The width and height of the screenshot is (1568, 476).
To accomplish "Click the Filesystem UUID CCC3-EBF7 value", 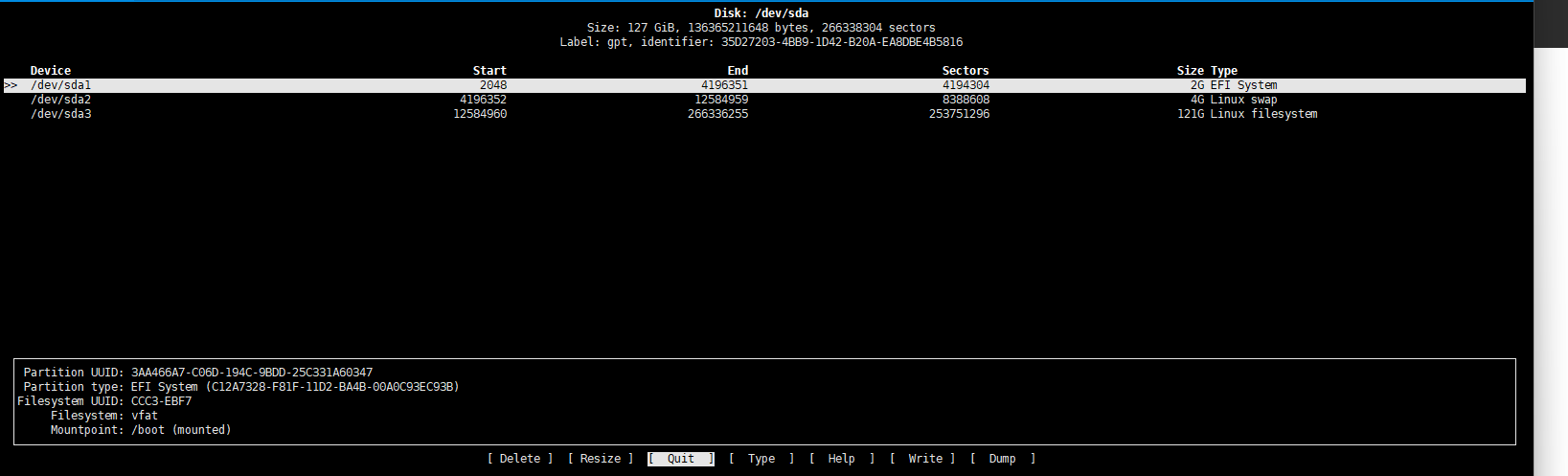I will click(161, 401).
